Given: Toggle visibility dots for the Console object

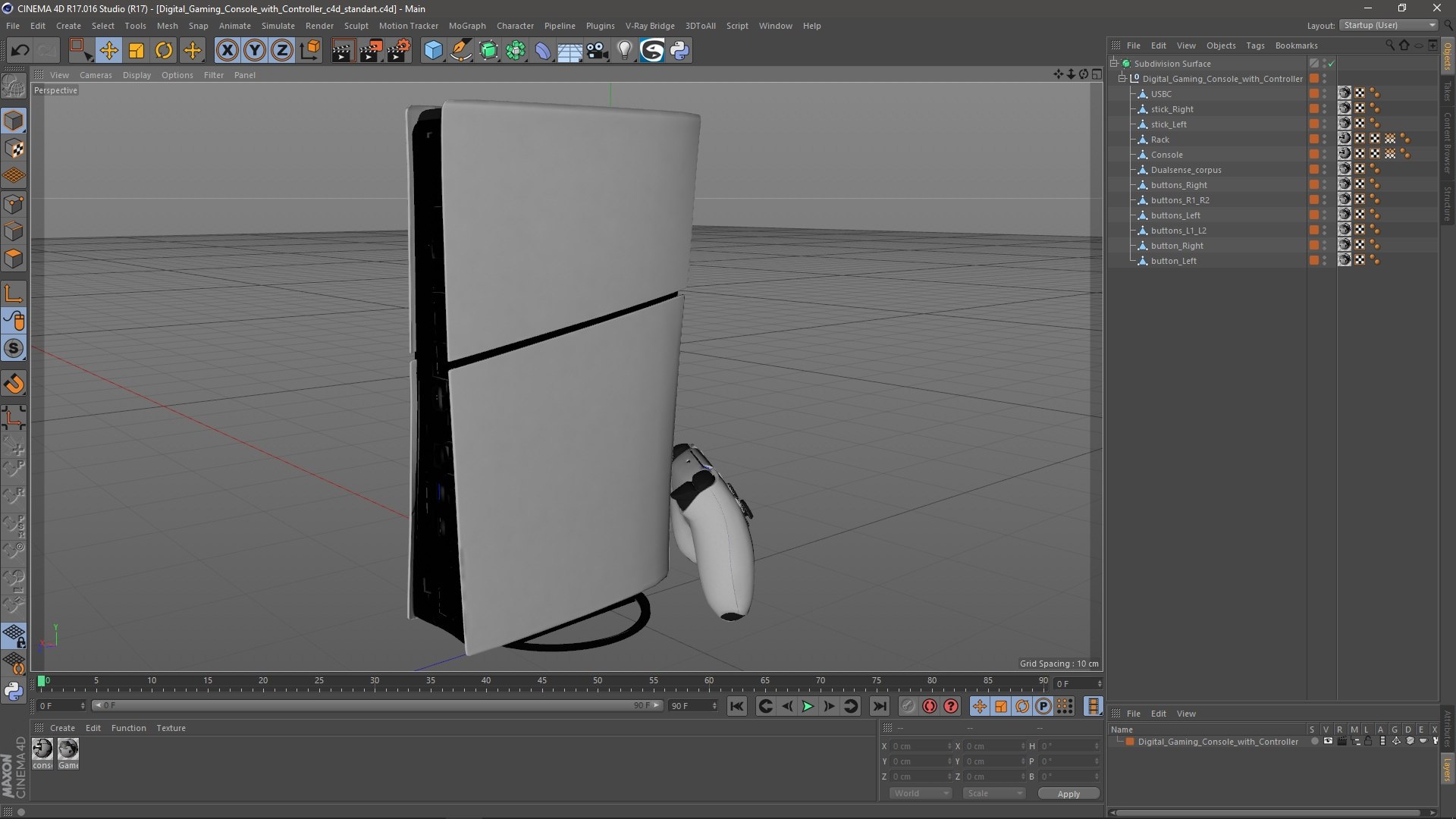Looking at the screenshot, I should click(1325, 155).
